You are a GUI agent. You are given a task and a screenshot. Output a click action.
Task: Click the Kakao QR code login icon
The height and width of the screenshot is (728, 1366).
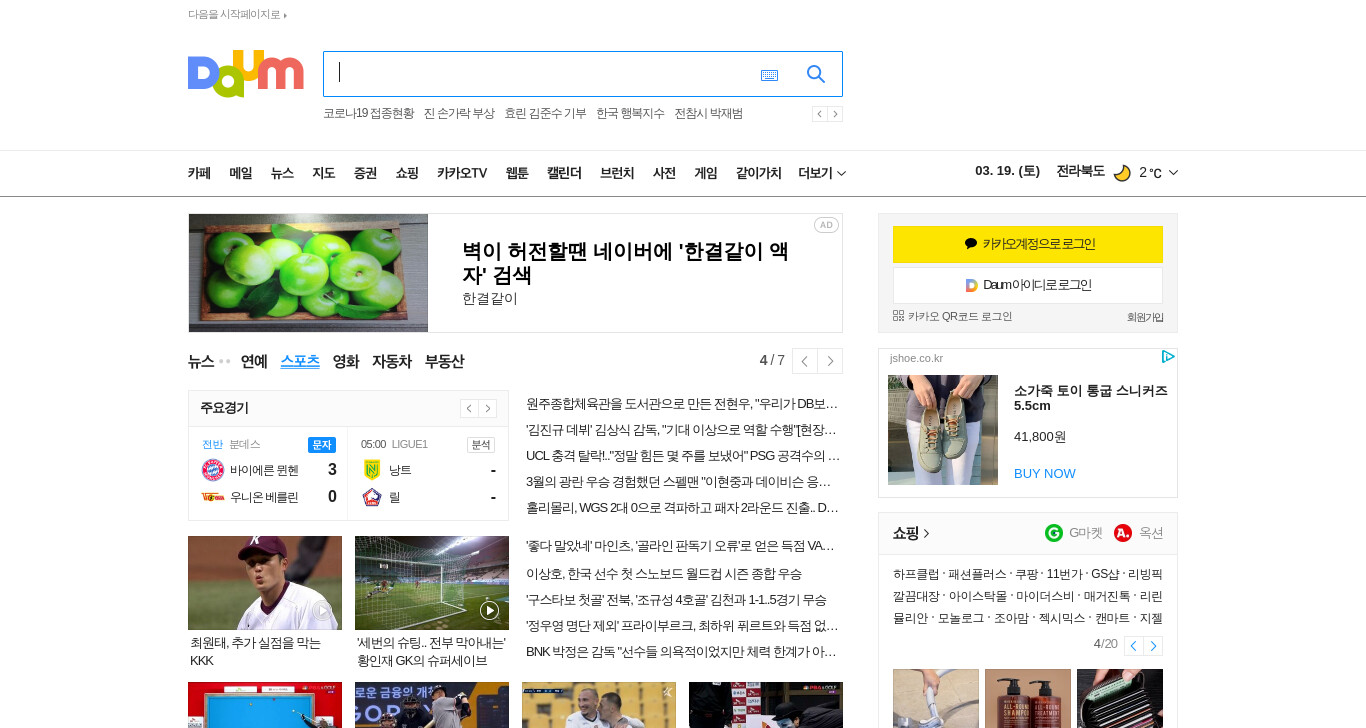(898, 316)
